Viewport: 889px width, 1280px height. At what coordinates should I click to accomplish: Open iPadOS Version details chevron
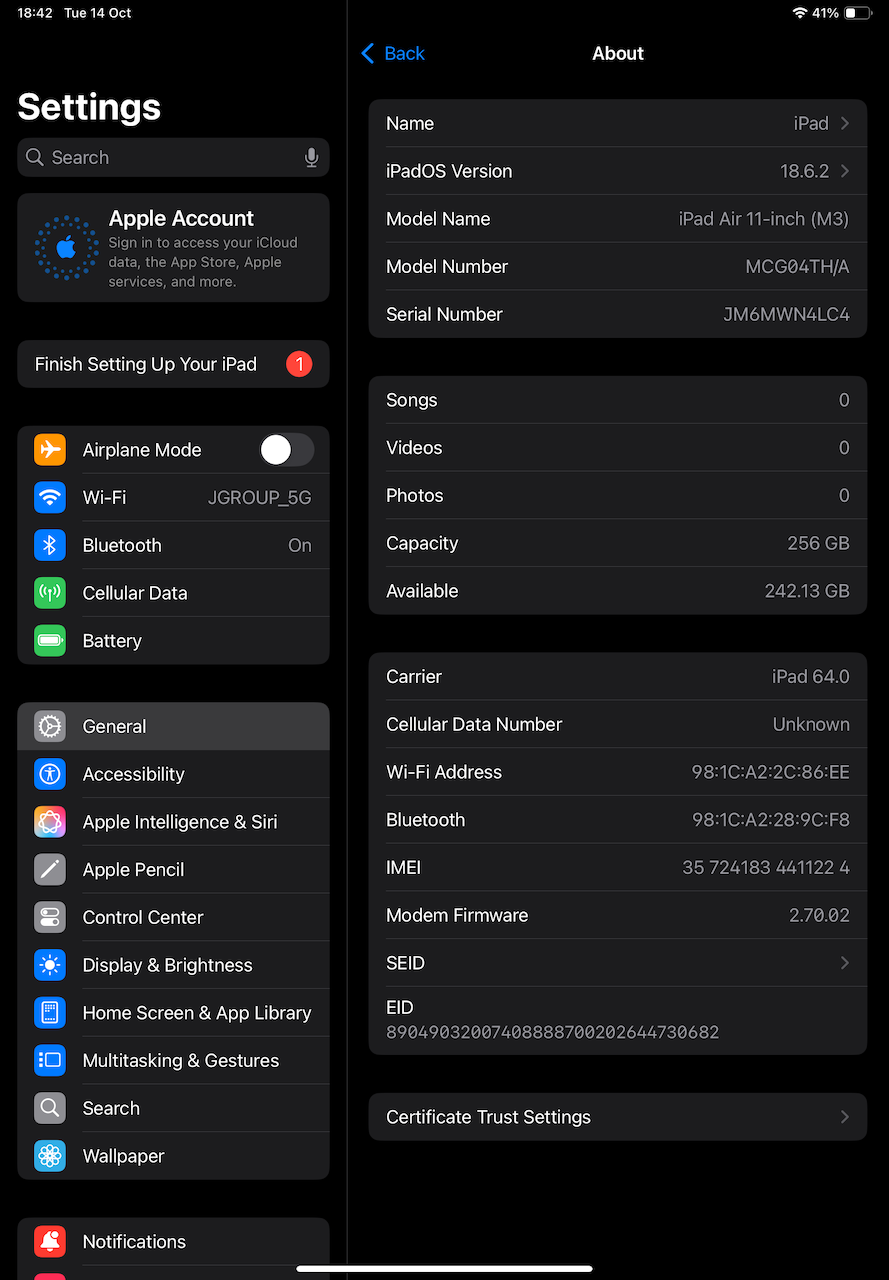pyautogui.click(x=844, y=172)
